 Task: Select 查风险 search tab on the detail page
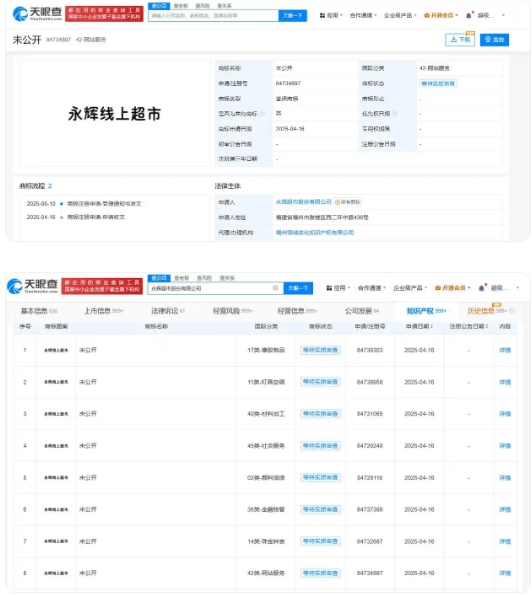click(202, 6)
